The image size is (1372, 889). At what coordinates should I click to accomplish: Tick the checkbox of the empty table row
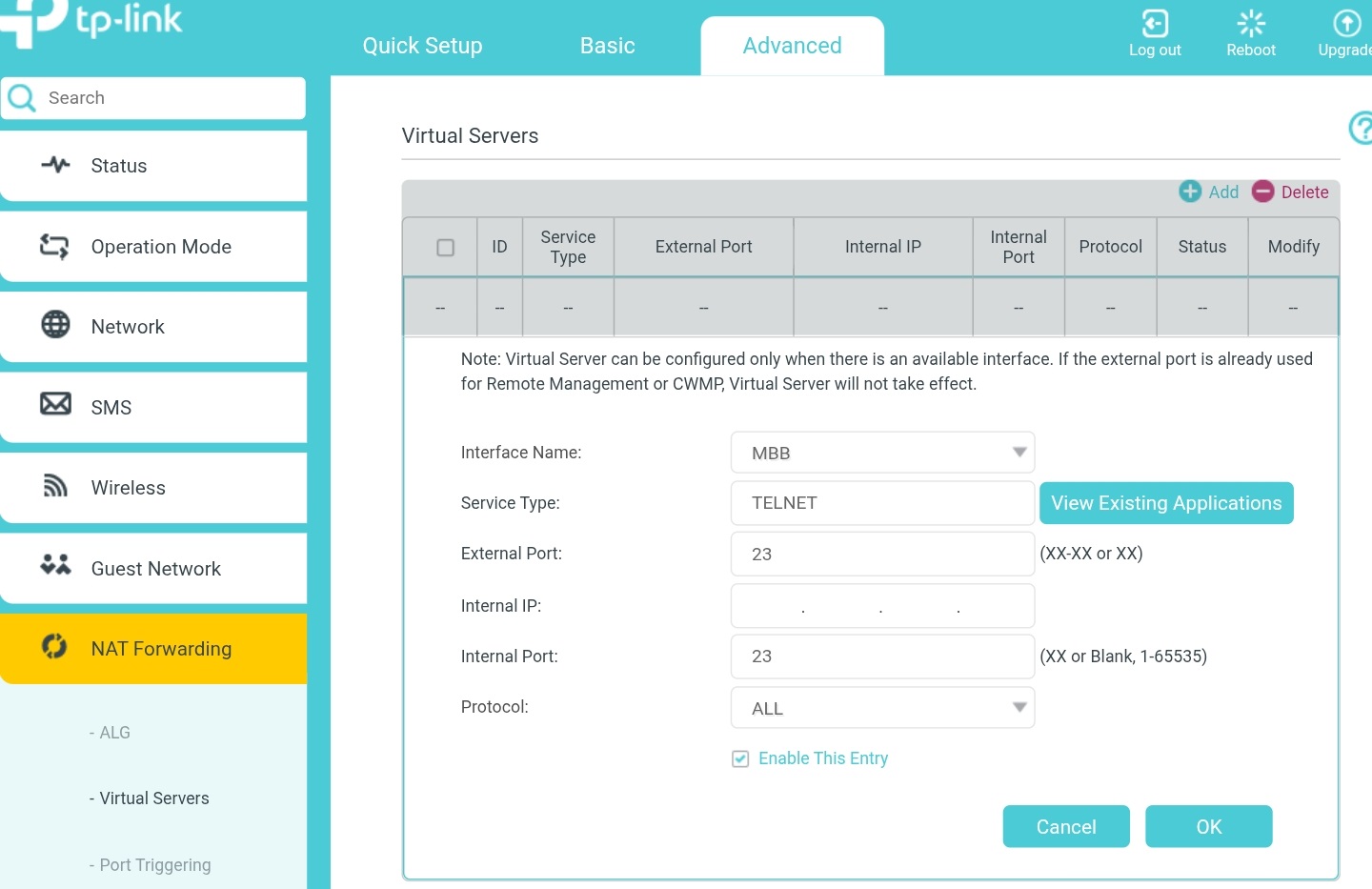click(x=439, y=307)
